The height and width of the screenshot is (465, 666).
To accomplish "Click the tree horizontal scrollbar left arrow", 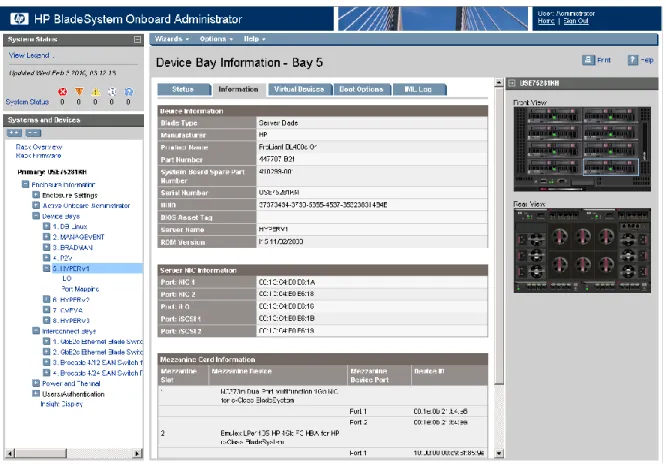I will click(x=10, y=454).
